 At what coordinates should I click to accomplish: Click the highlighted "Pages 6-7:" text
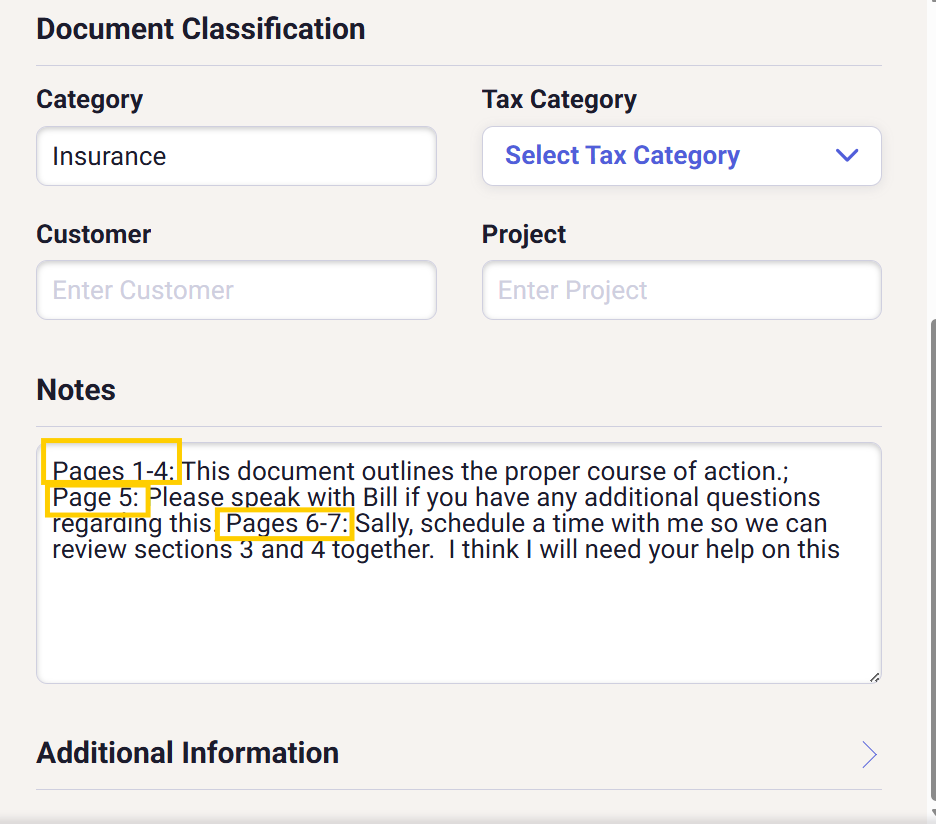click(x=285, y=523)
